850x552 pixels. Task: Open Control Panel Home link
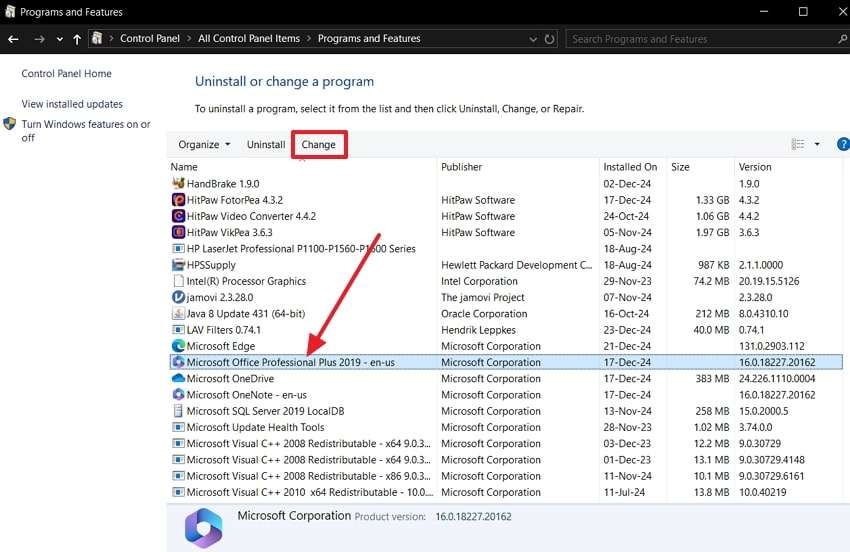67,73
